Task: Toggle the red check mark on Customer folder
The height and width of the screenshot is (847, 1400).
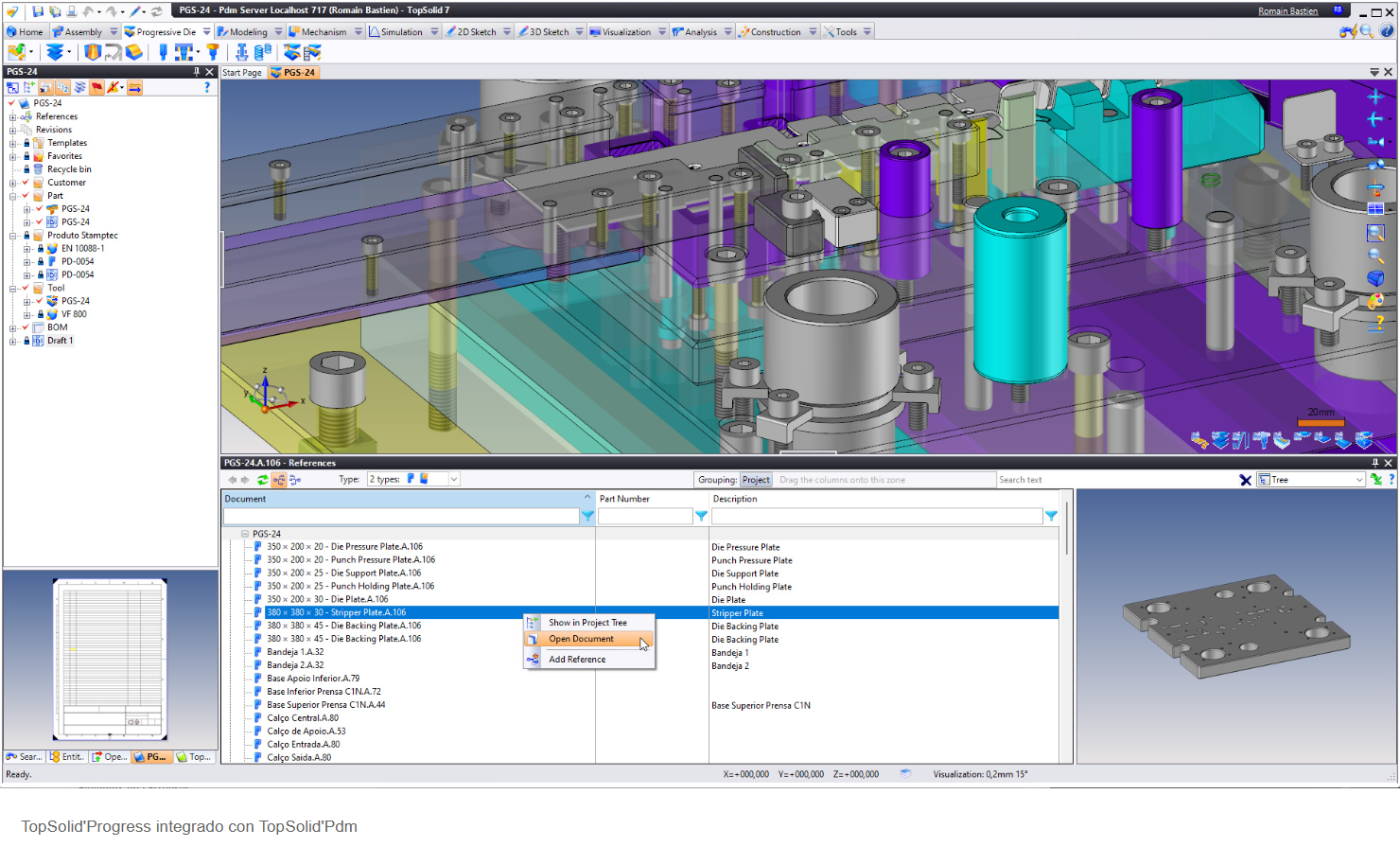Action: pyautogui.click(x=26, y=183)
